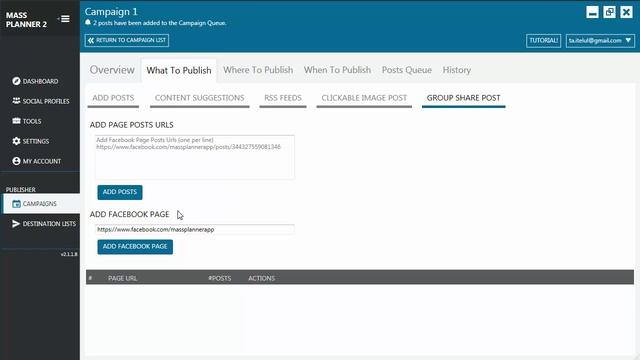
Task: Click the notification bell icon
Action: click(88, 22)
